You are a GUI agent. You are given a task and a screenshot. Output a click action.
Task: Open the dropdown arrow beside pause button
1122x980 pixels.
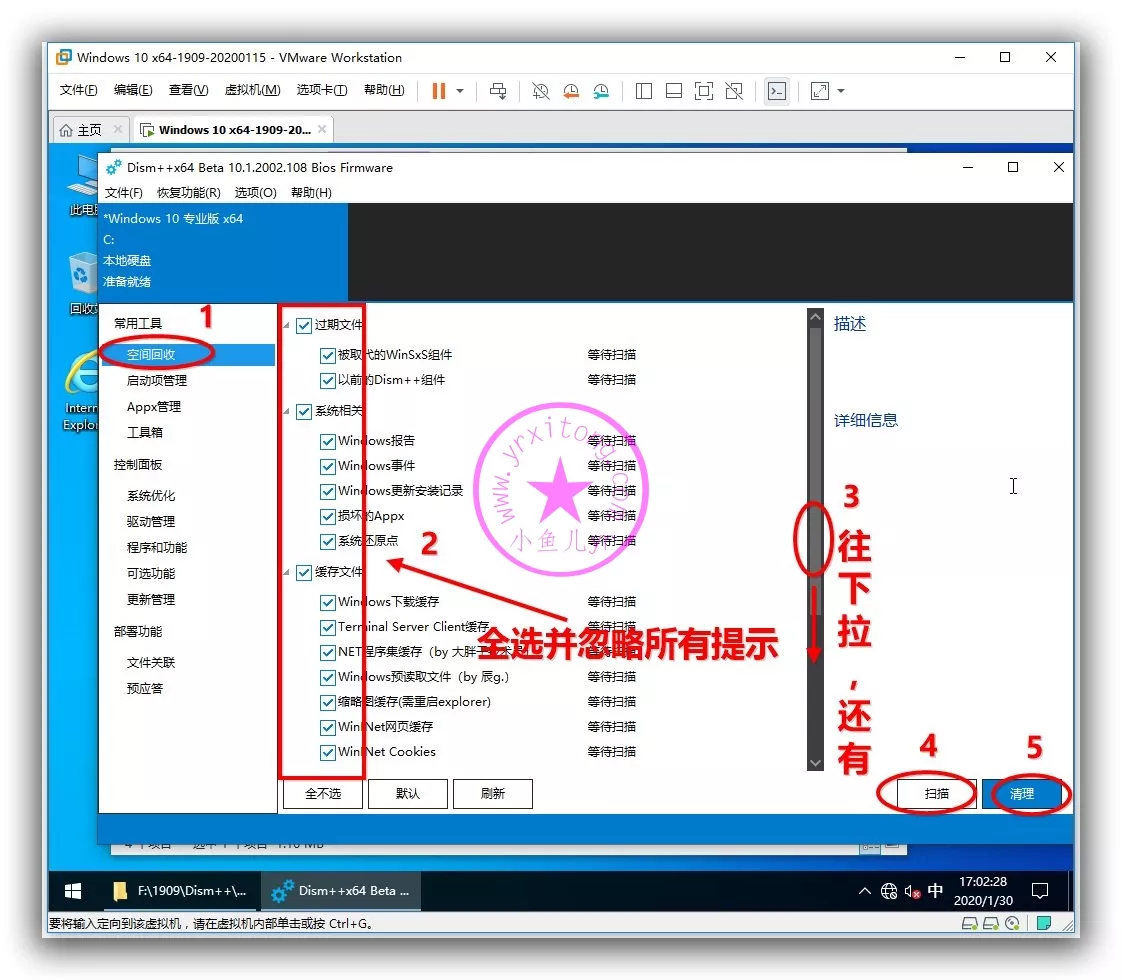[460, 91]
